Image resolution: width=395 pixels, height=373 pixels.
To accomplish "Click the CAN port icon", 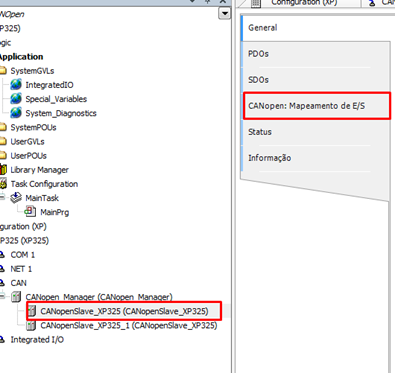I will pyautogui.click(x=2, y=283).
